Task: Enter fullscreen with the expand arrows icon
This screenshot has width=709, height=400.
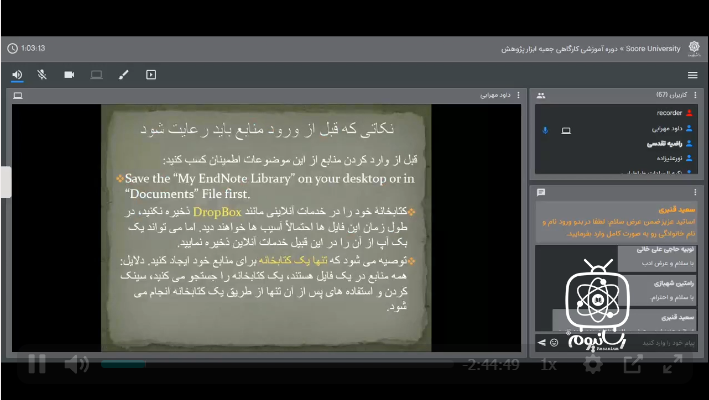Action: click(672, 364)
